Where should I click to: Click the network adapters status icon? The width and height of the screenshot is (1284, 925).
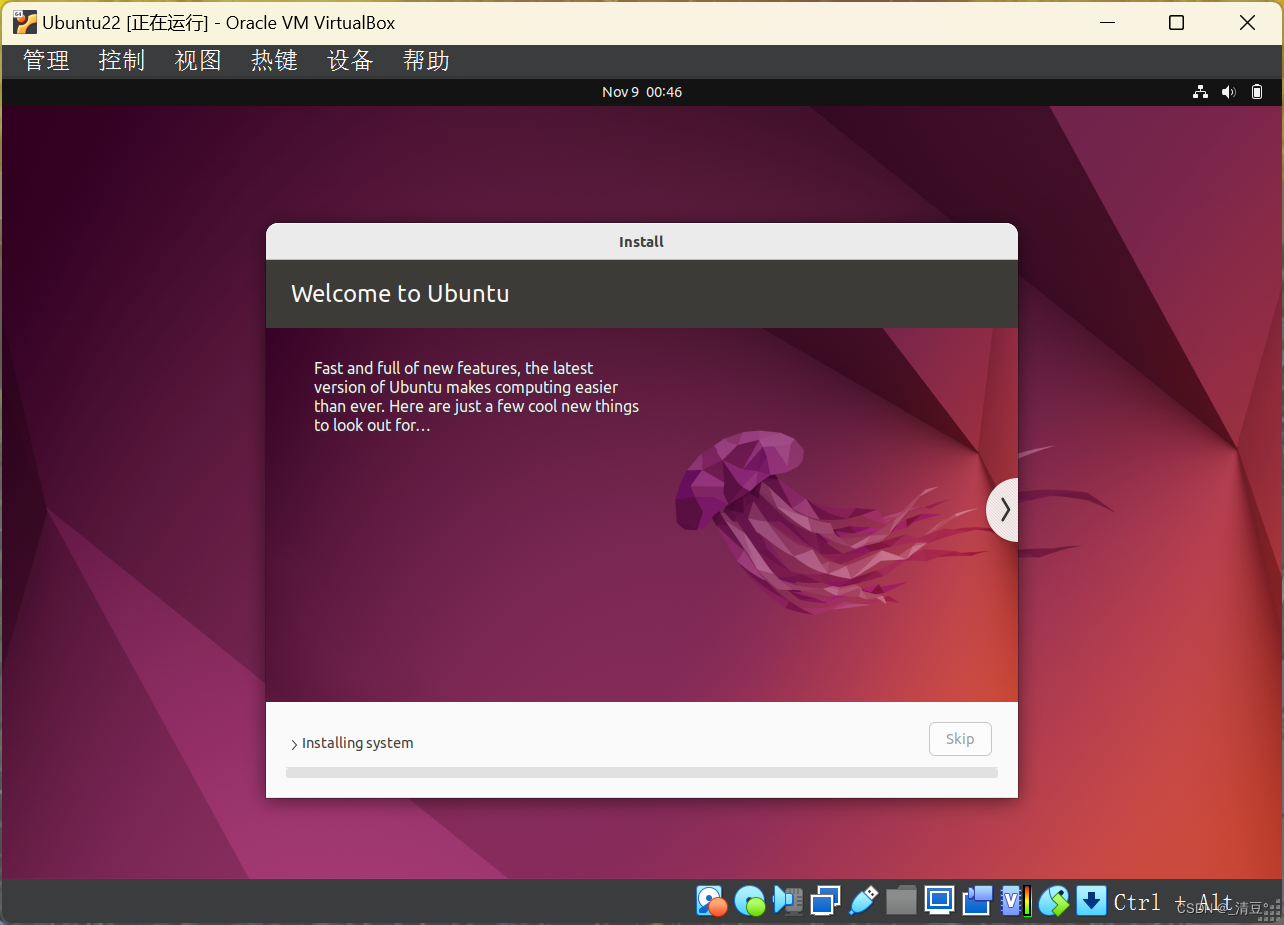pyautogui.click(x=825, y=901)
